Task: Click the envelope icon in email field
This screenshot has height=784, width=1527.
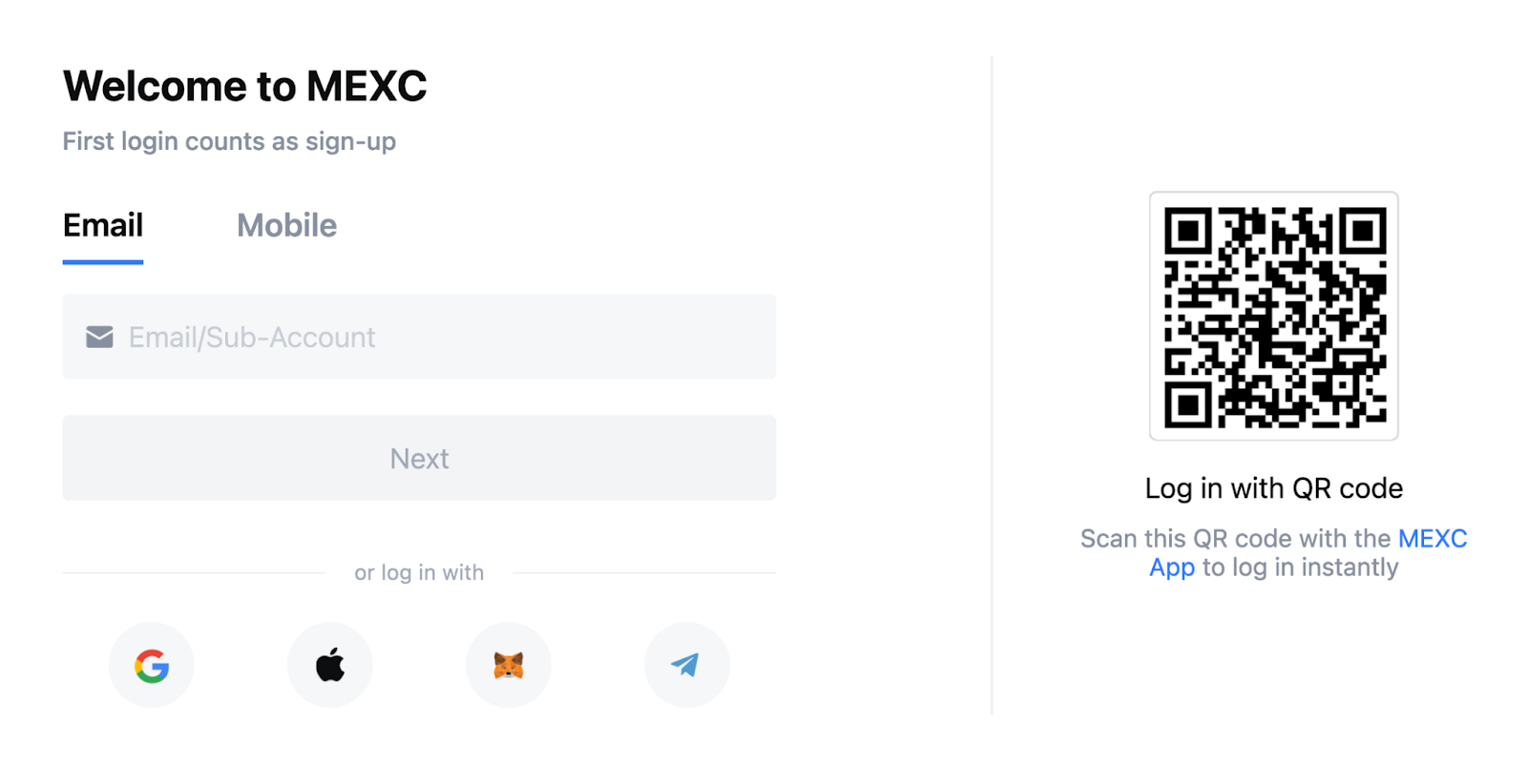Action: point(99,337)
